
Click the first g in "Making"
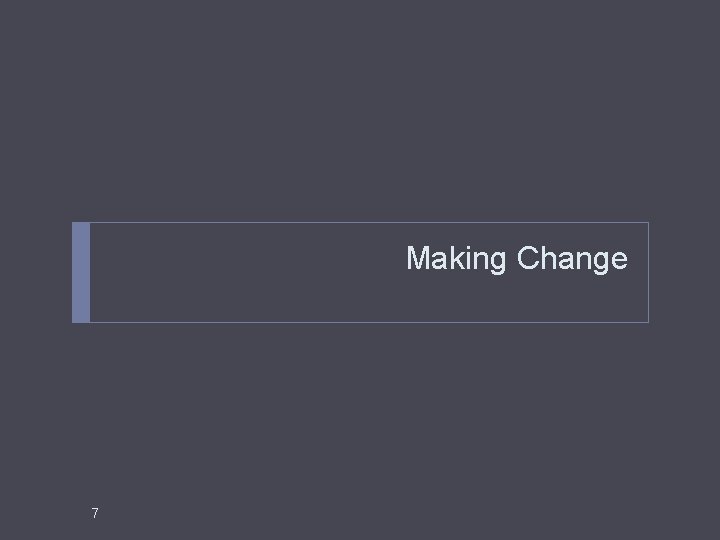[497, 263]
